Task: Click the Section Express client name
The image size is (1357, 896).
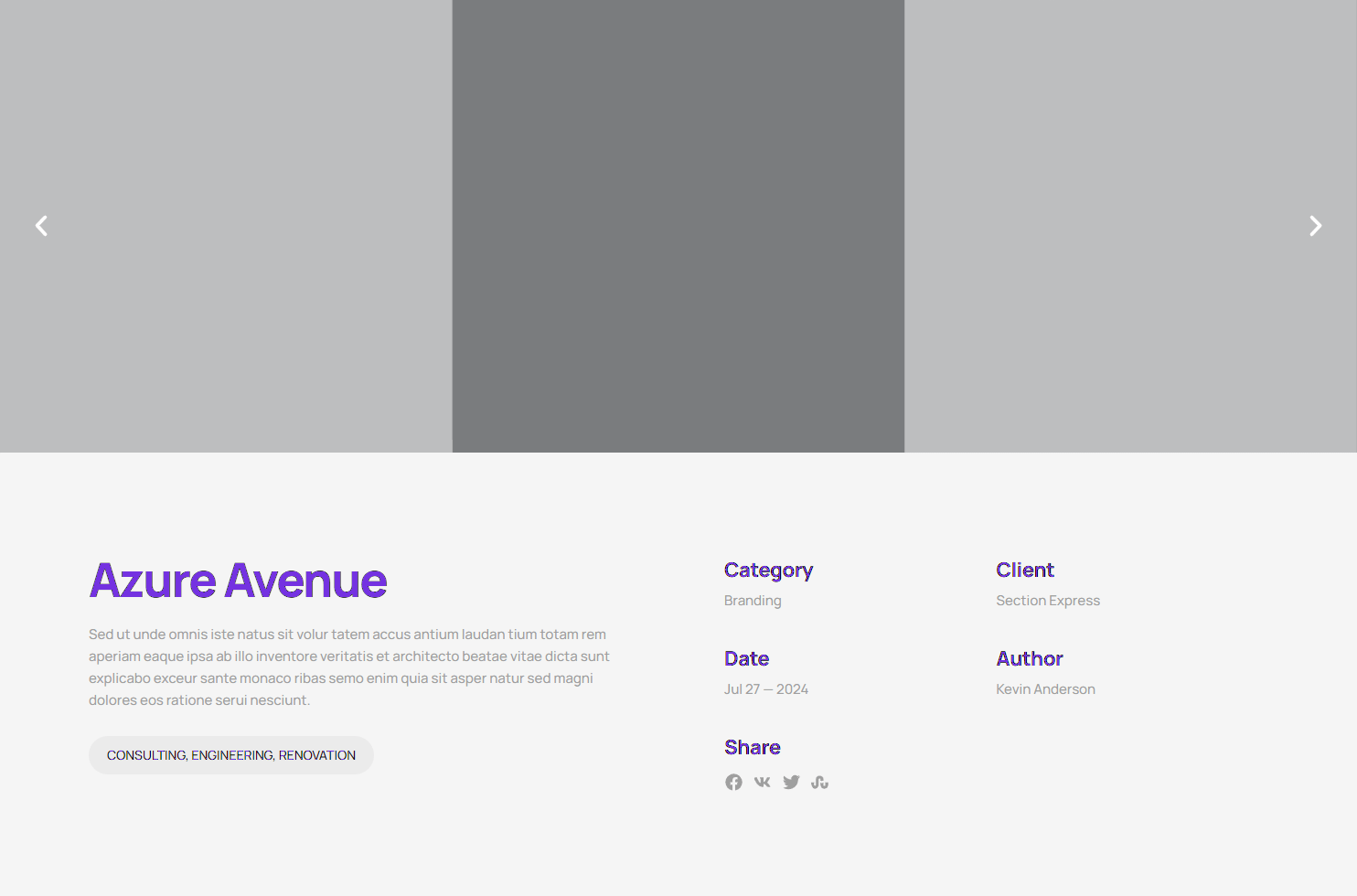Action: tap(1048, 601)
